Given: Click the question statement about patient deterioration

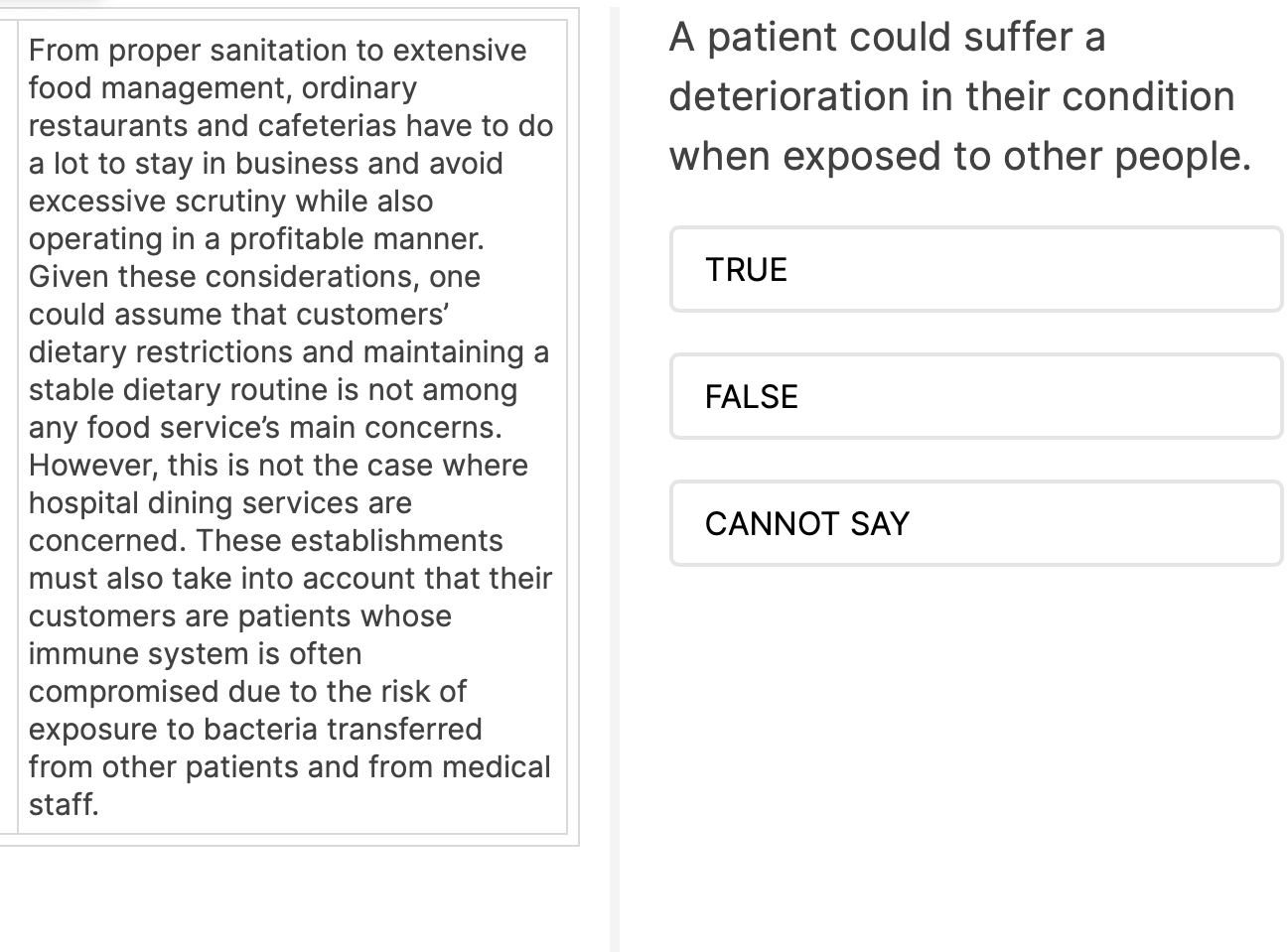Looking at the screenshot, I should [x=959, y=96].
